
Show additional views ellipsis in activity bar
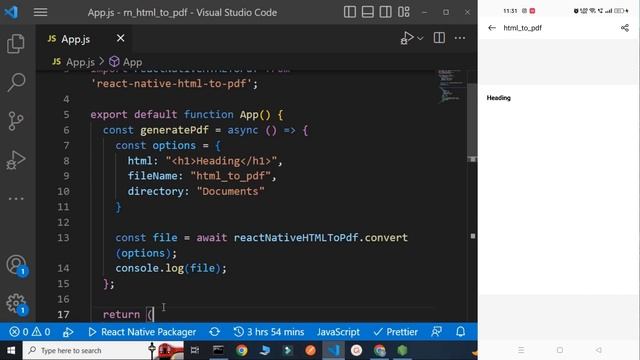(16, 199)
